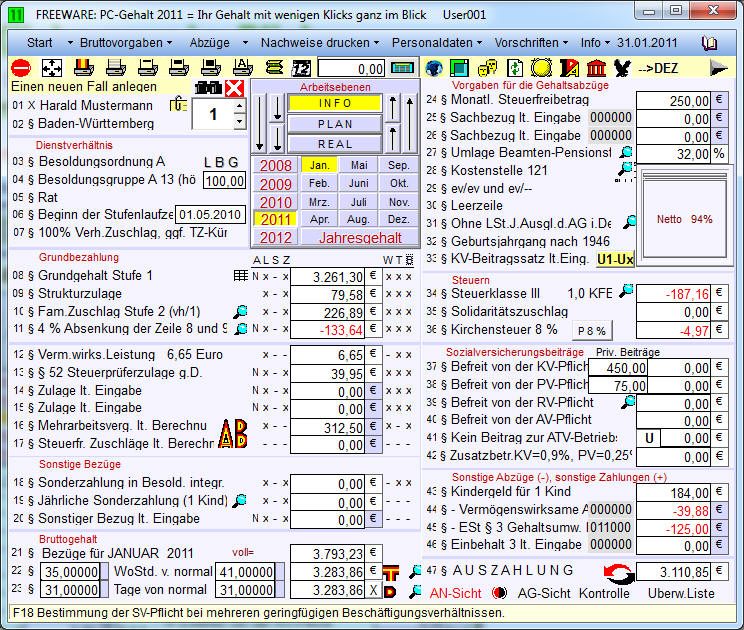Click the case number spinner up arrow
The width and height of the screenshot is (744, 630).
(x=238, y=107)
